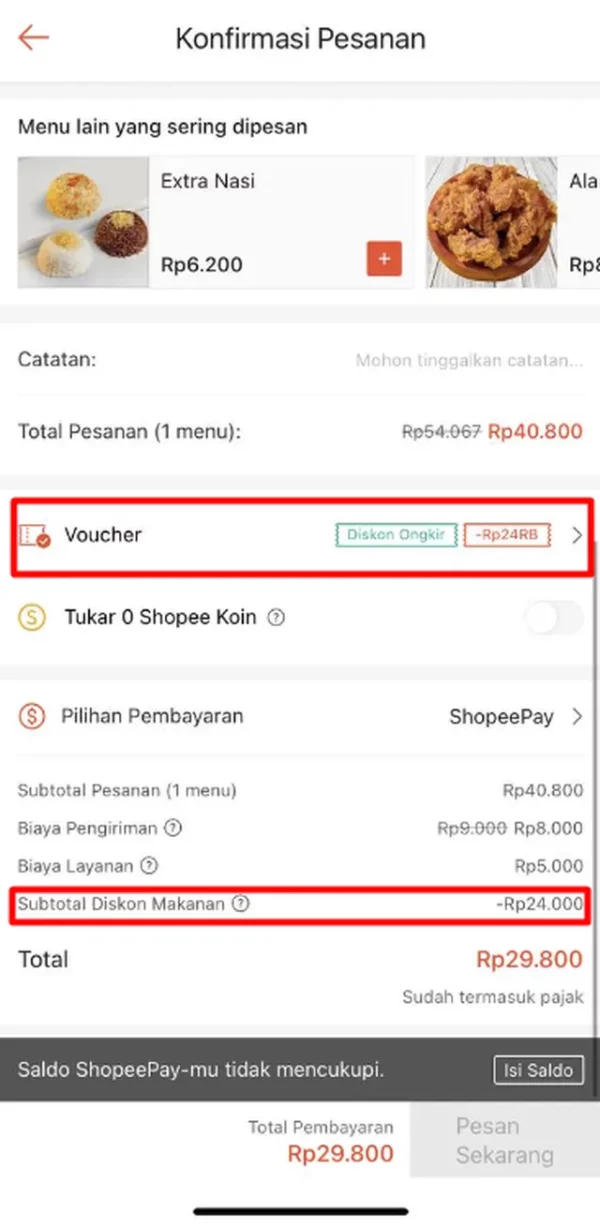This screenshot has width=600, height=1227.
Task: Toggle the Tukar Shopee Koin switch
Action: point(553,618)
